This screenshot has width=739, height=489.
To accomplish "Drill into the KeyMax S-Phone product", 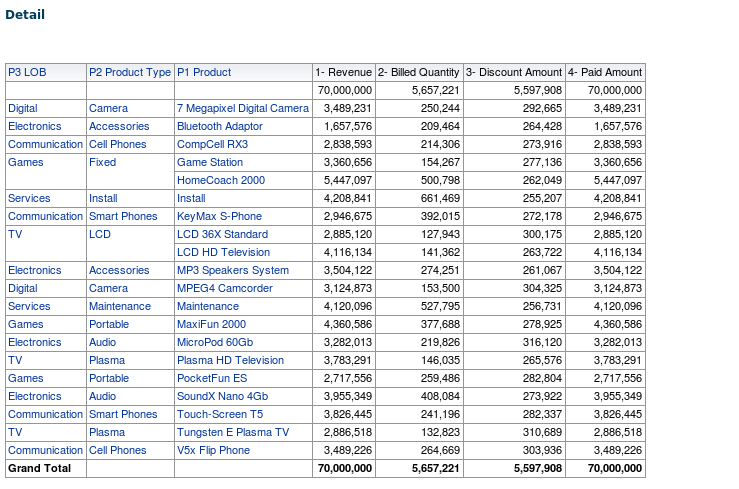I will tap(220, 216).
